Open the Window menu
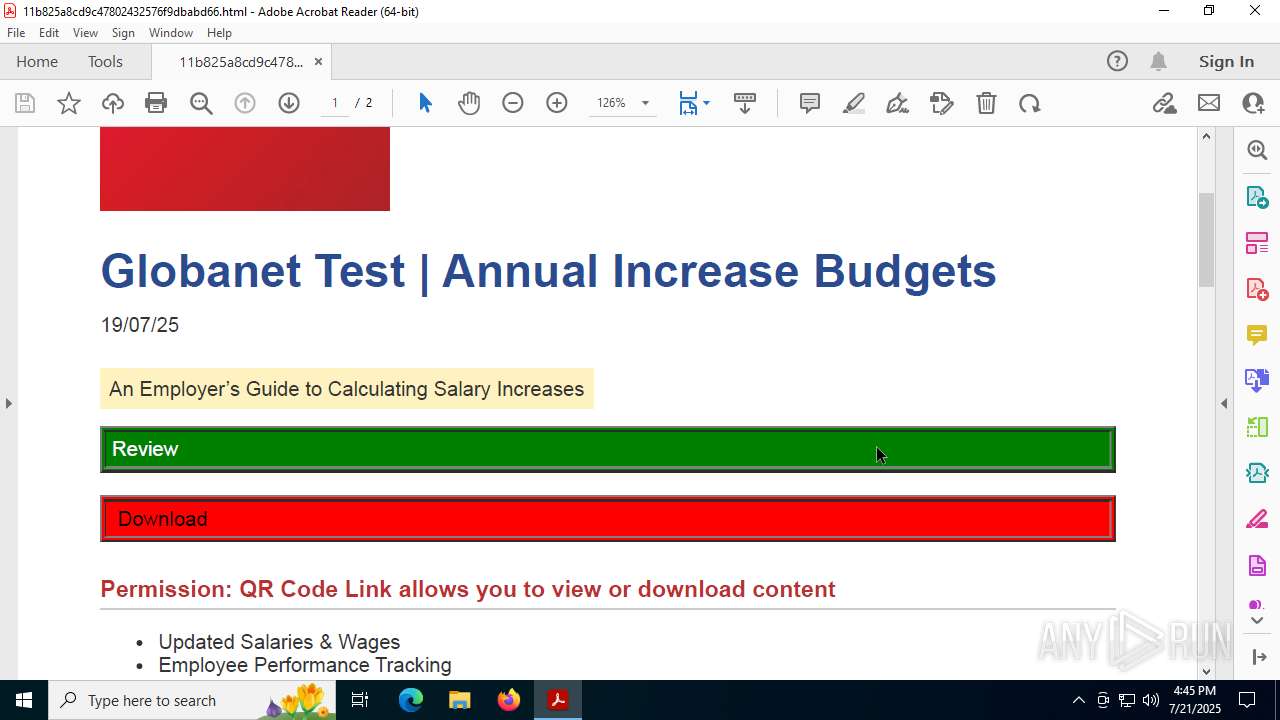The height and width of the screenshot is (720, 1280). coord(171,33)
